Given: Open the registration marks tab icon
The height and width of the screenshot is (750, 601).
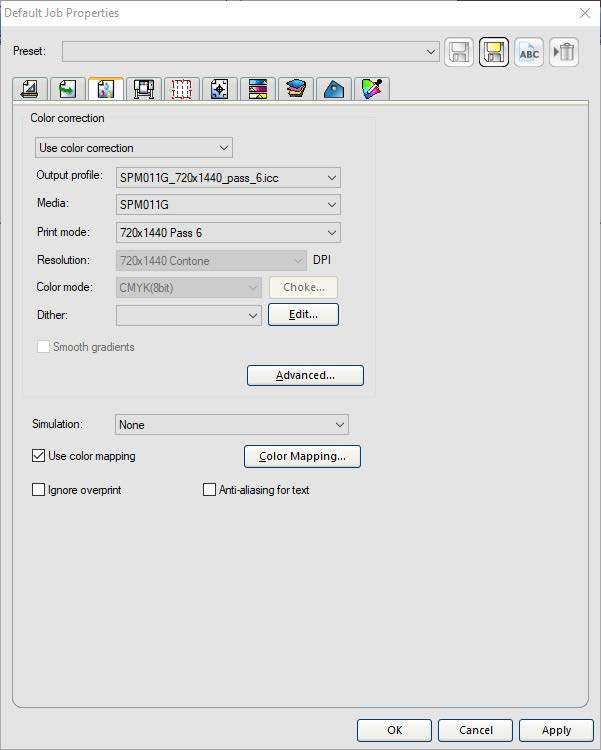Looking at the screenshot, I should point(219,89).
